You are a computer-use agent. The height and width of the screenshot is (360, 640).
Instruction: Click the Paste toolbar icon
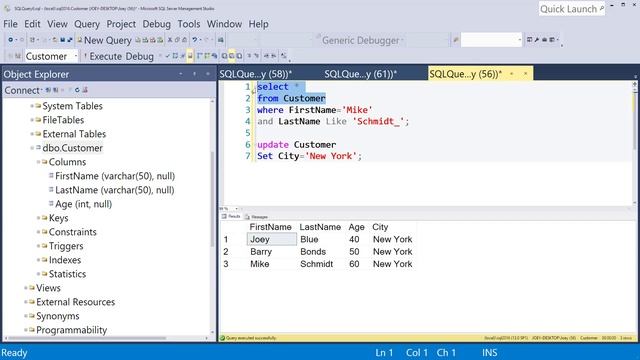pyautogui.click(x=184, y=40)
